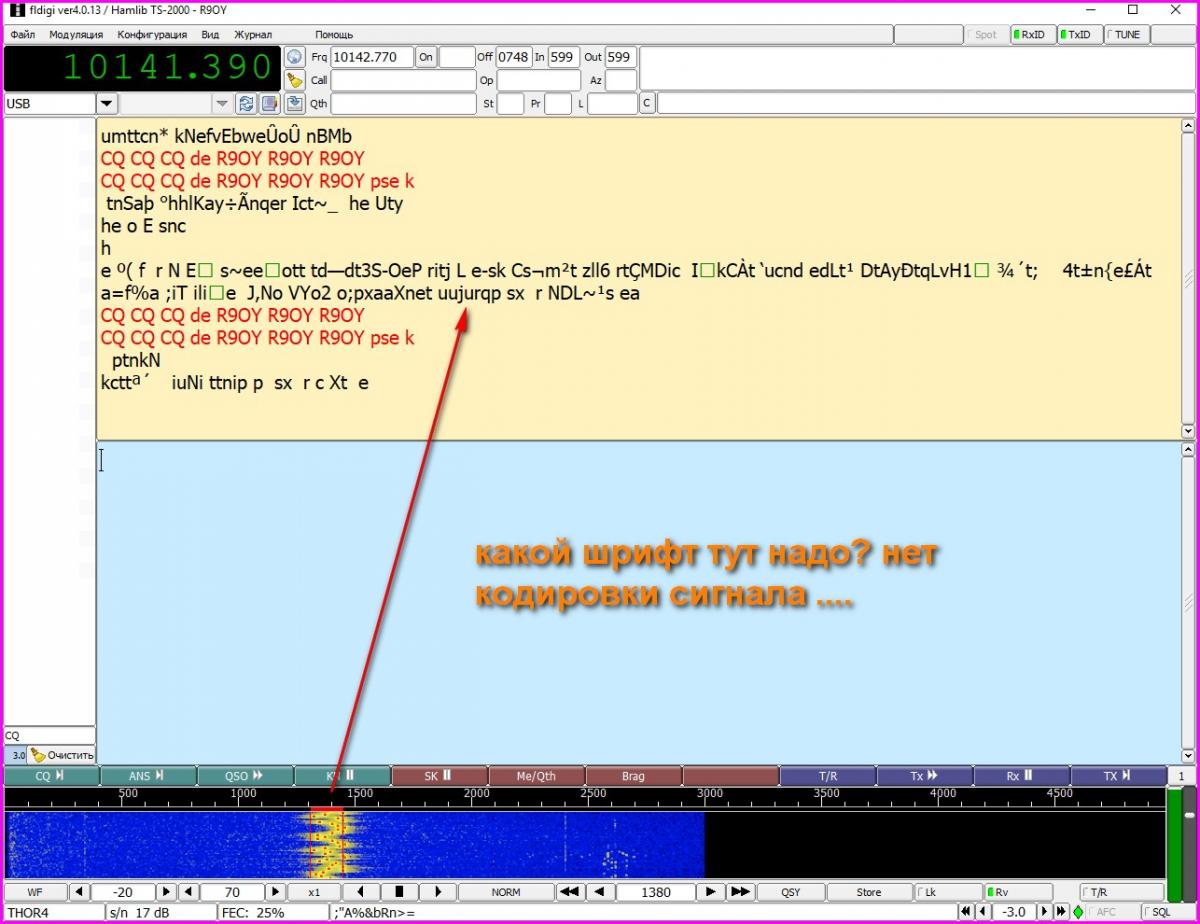Click the Store button

pos(868,891)
